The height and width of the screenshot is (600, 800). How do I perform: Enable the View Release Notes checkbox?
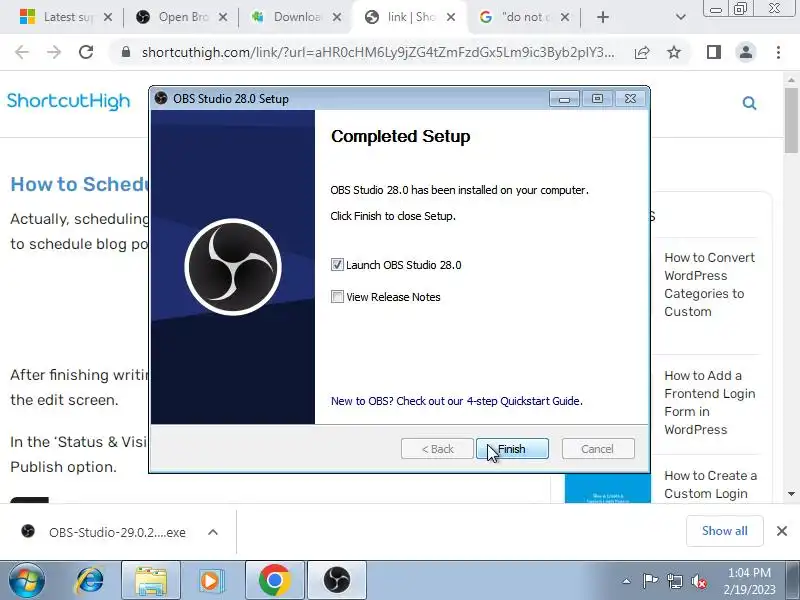[x=337, y=296]
